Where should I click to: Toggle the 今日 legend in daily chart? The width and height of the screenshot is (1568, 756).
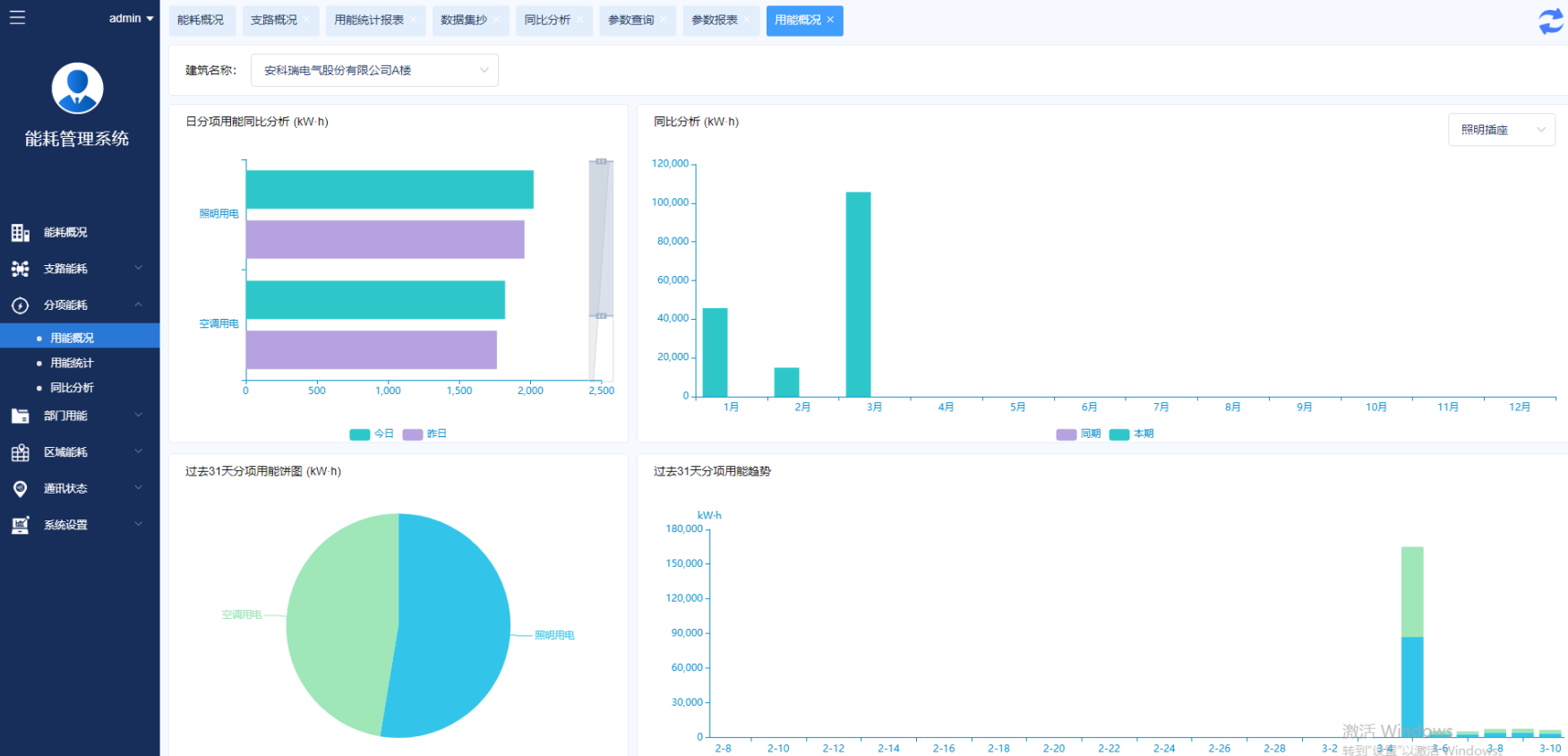[x=372, y=434]
